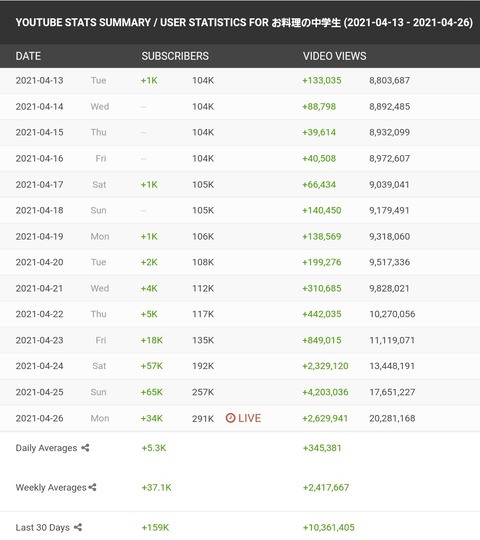Select the 2021-04-26 date entry
Screen dimensions: 480x540
click(x=39, y=418)
